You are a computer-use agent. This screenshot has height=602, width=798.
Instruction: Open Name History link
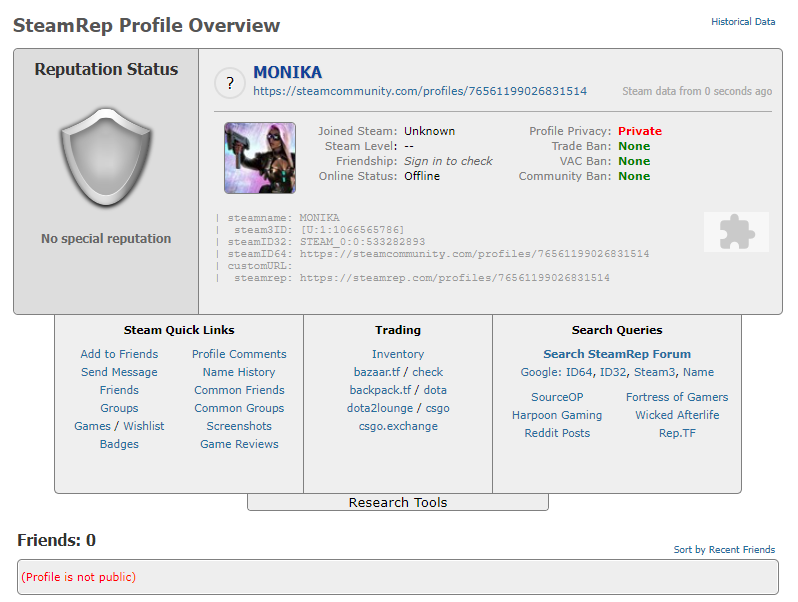tap(239, 372)
